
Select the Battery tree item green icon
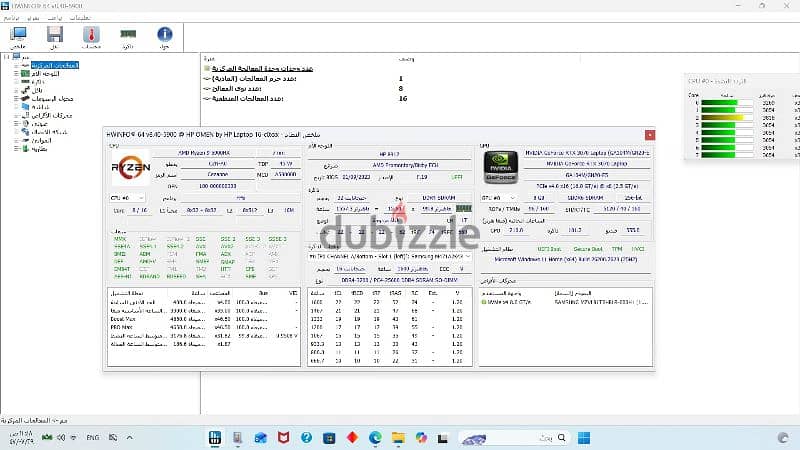click(25, 148)
